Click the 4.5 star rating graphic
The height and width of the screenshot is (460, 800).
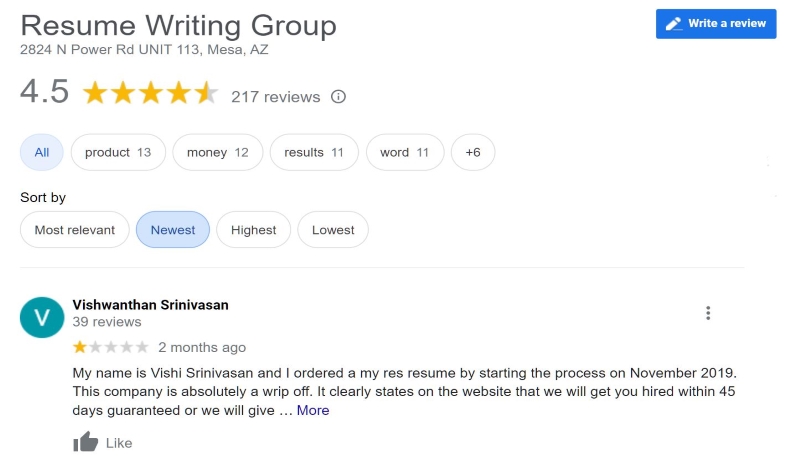point(151,93)
